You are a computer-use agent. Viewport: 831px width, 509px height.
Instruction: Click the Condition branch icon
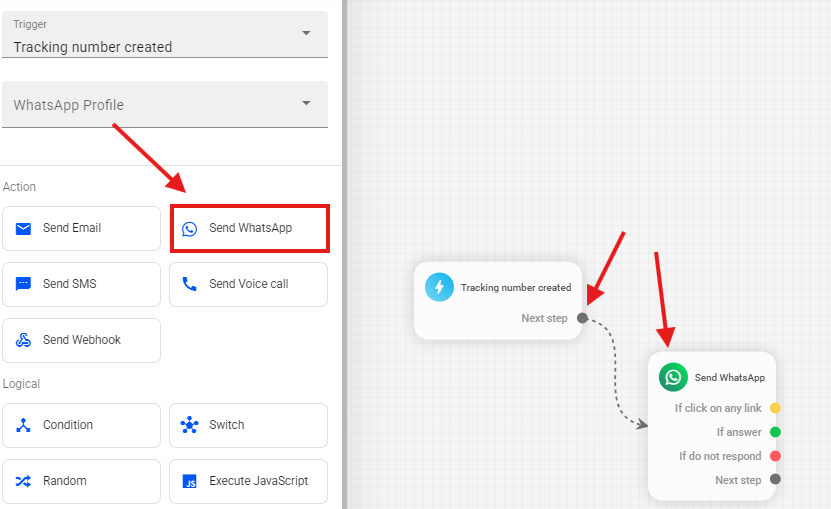[24, 425]
